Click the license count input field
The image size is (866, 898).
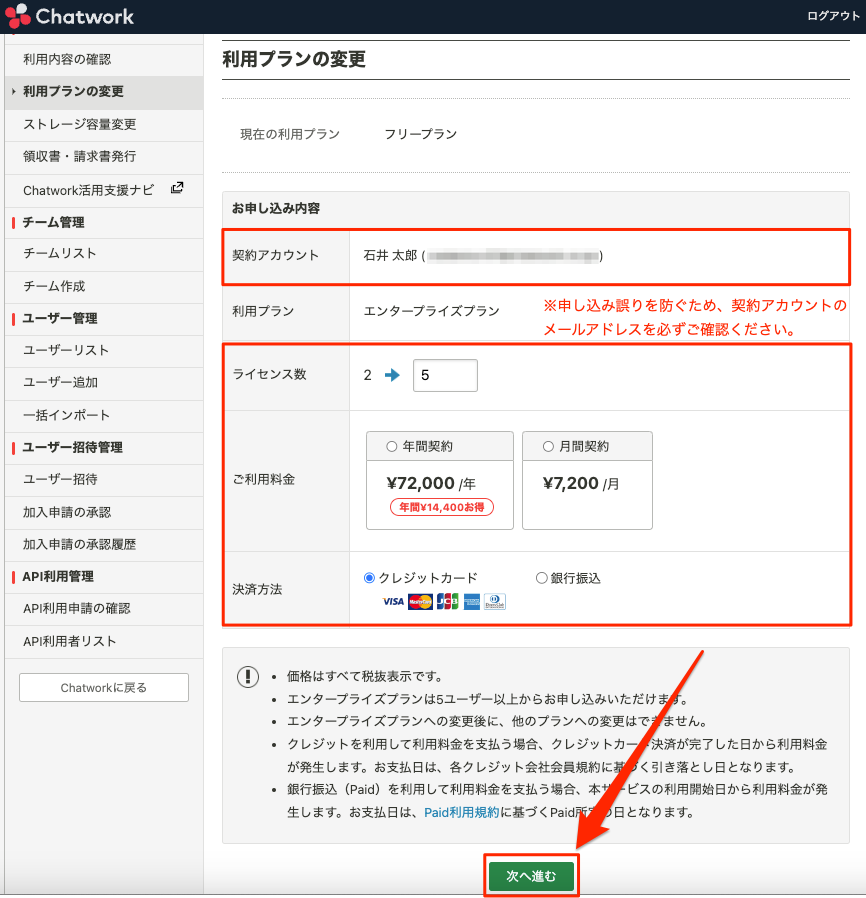445,375
